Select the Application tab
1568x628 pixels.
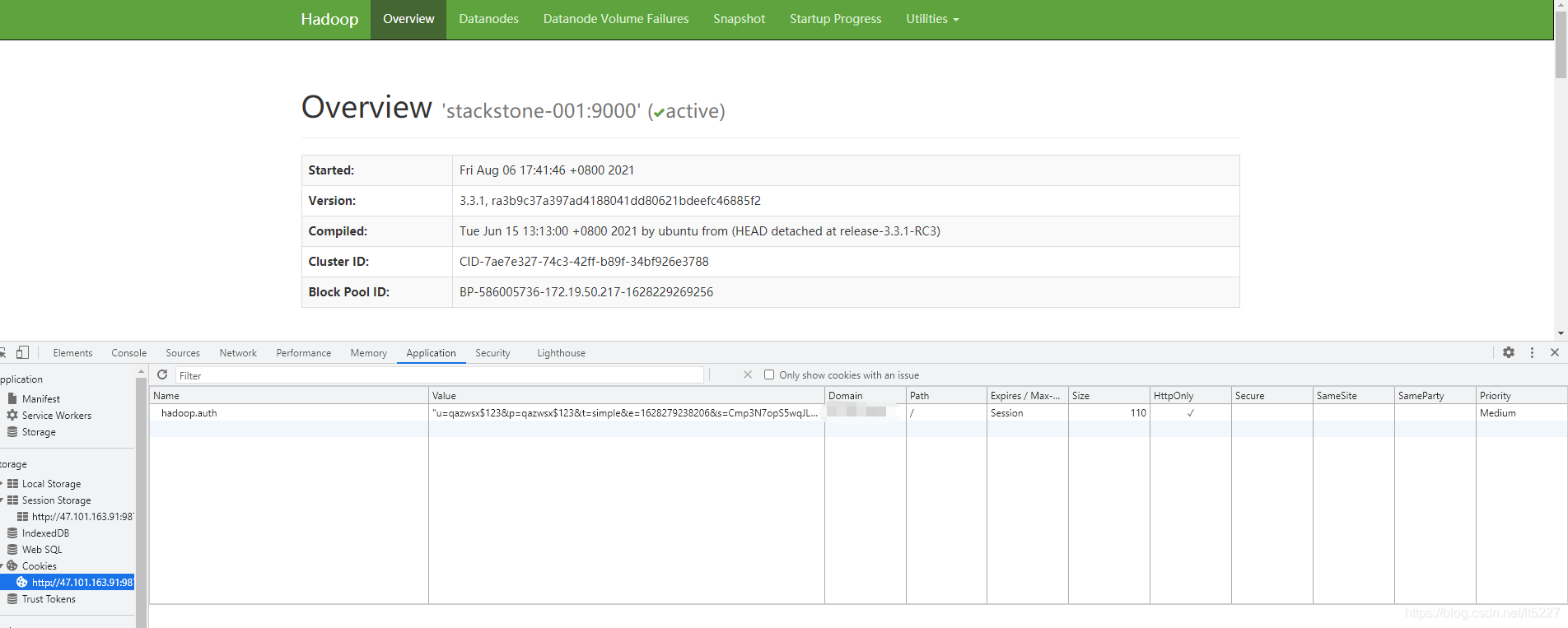[431, 353]
